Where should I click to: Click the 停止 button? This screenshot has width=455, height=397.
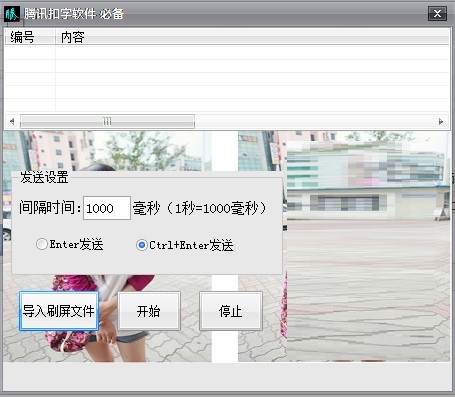click(x=231, y=311)
